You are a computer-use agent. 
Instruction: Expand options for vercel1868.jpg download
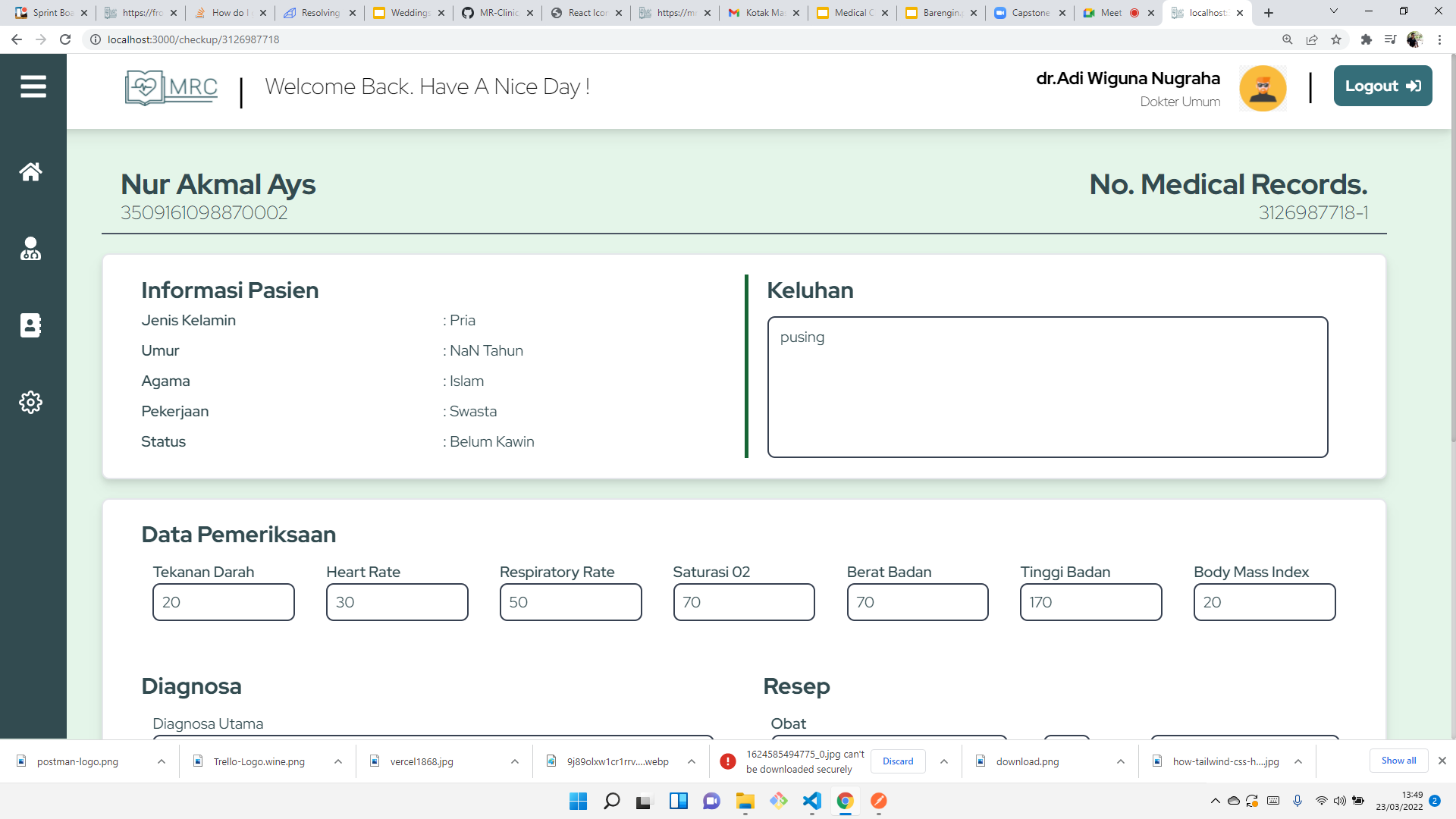tap(515, 761)
